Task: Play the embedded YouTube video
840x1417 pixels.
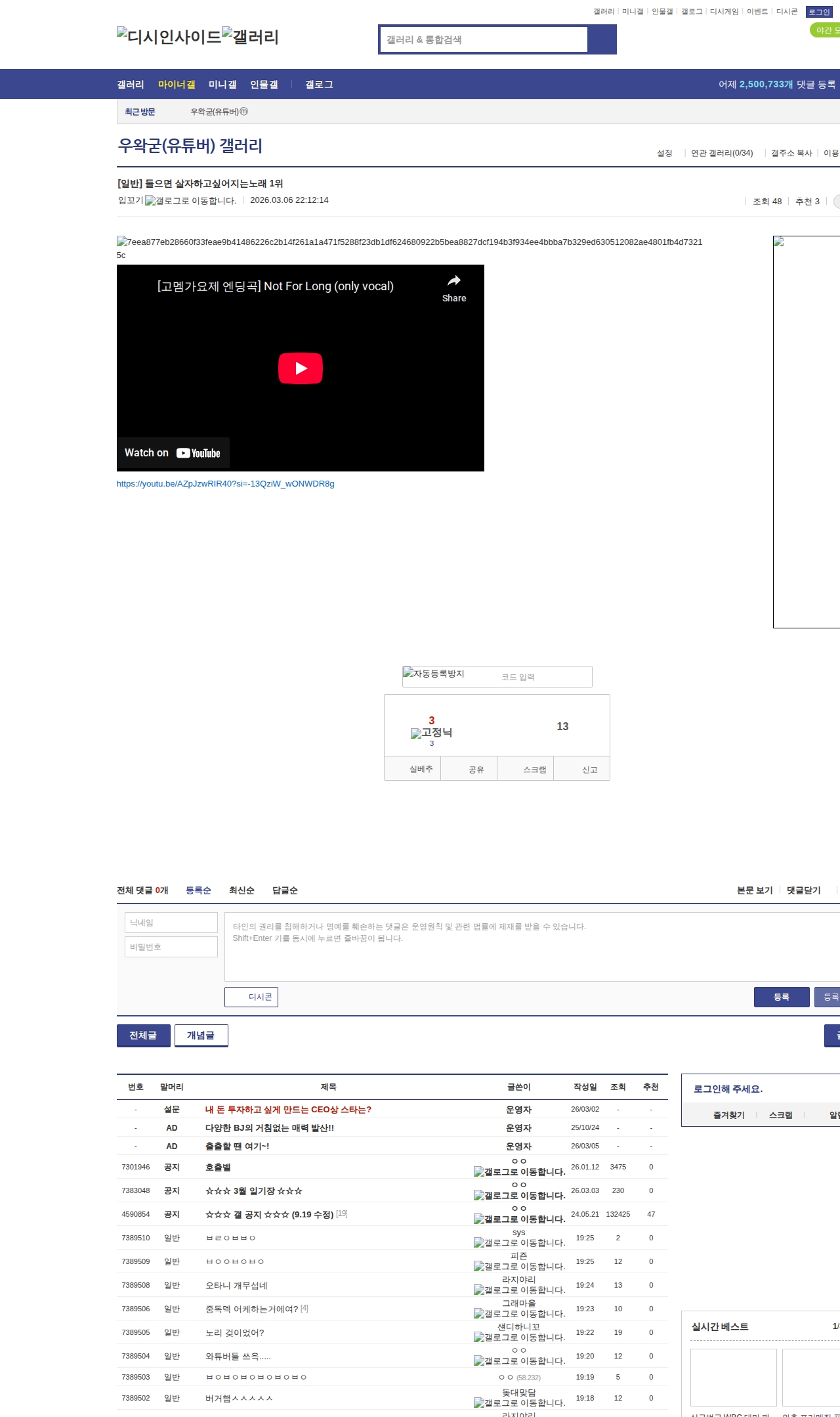Action: (x=300, y=368)
